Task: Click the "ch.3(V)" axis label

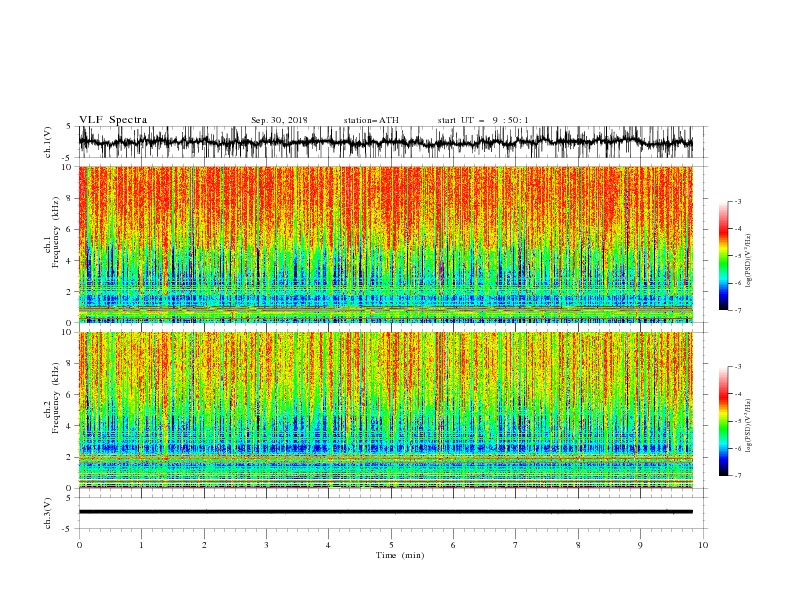Action: tap(48, 513)
